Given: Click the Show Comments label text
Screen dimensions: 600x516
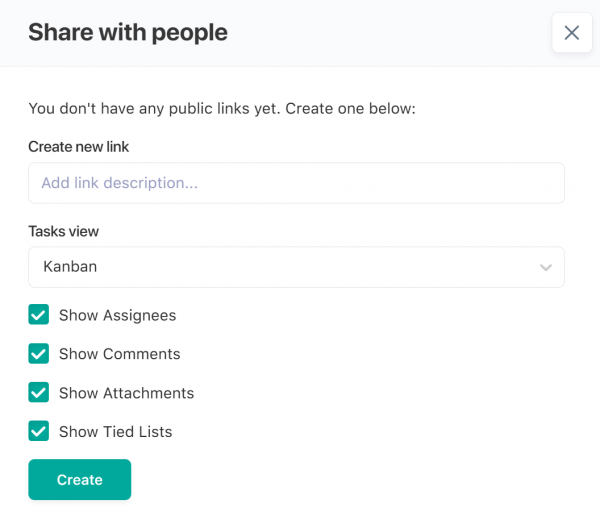Looking at the screenshot, I should 119,354.
